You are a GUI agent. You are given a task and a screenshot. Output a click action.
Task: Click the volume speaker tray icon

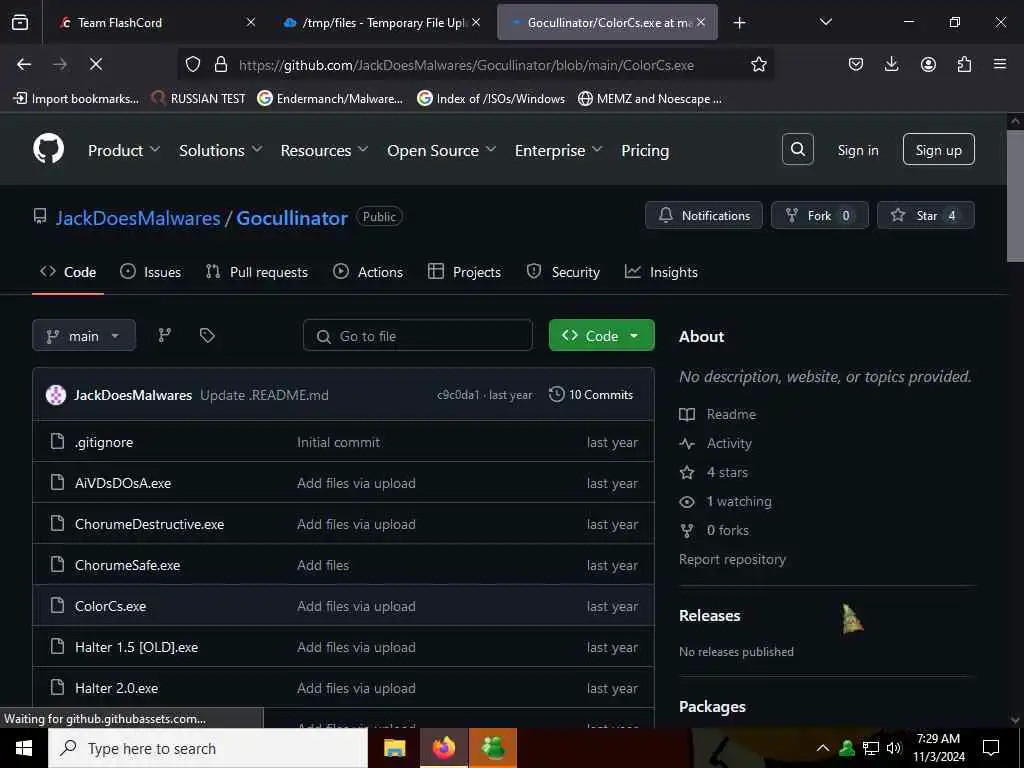pos(894,748)
